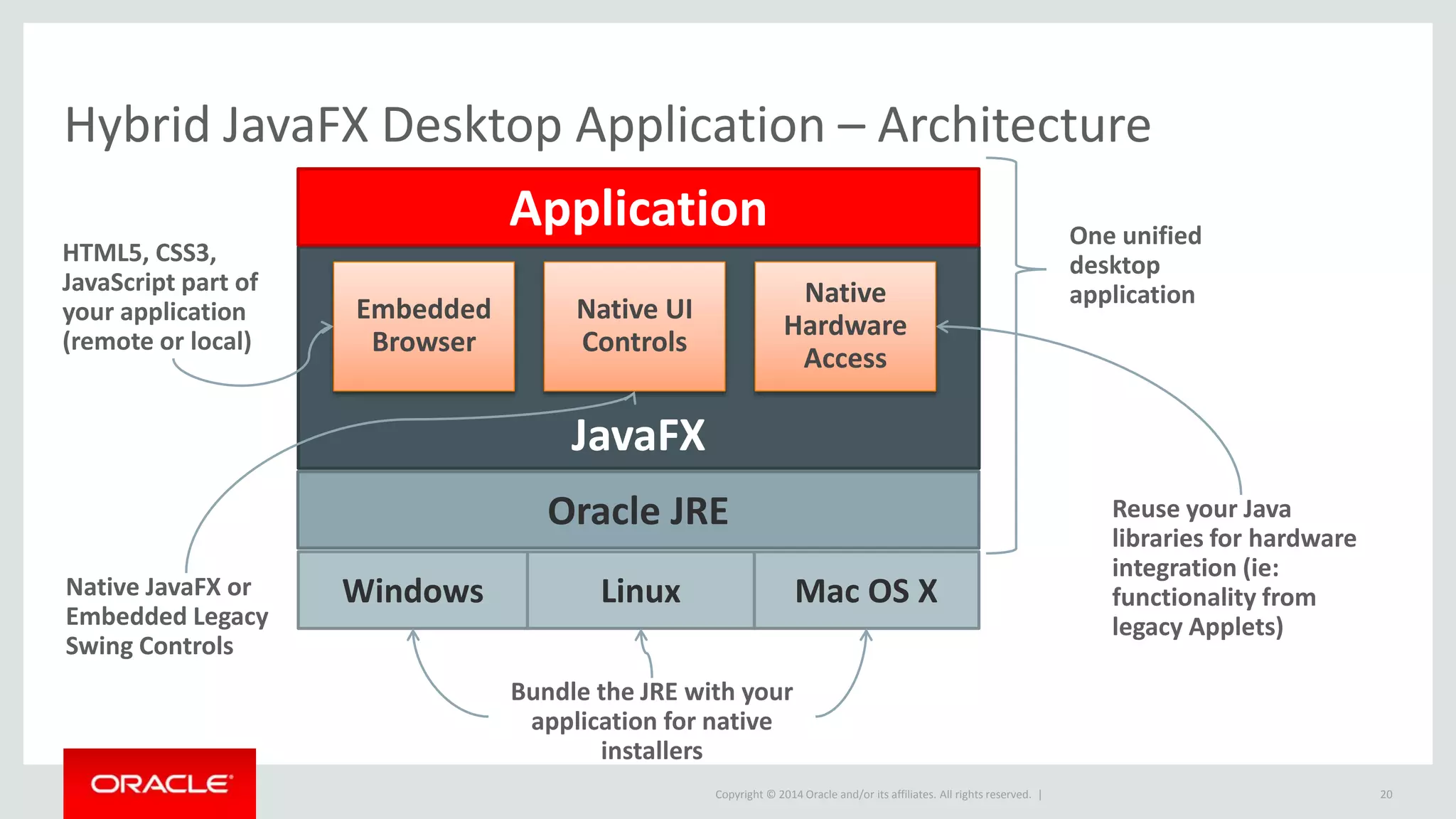Screen dimensions: 1456x819
Task: Click the JavaFX layer label
Action: [x=638, y=435]
